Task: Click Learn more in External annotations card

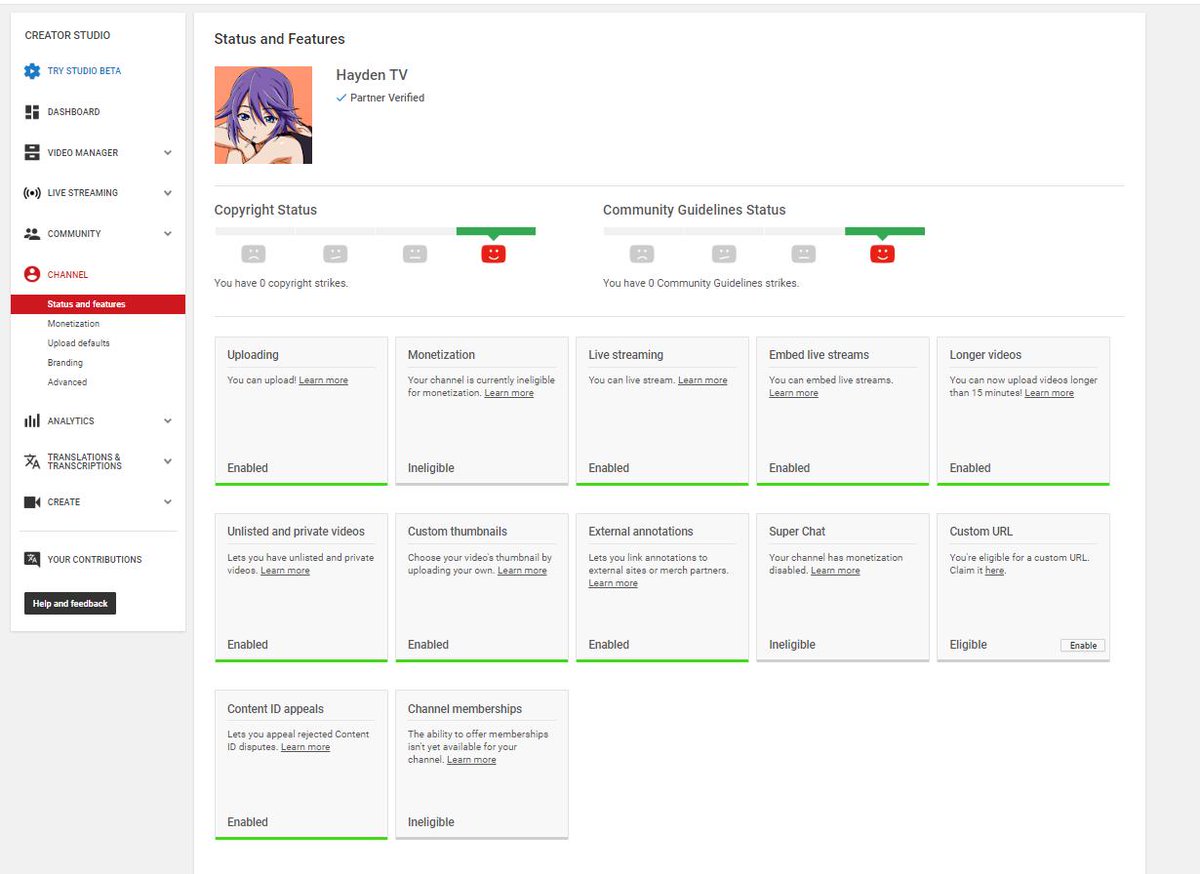Action: [613, 583]
